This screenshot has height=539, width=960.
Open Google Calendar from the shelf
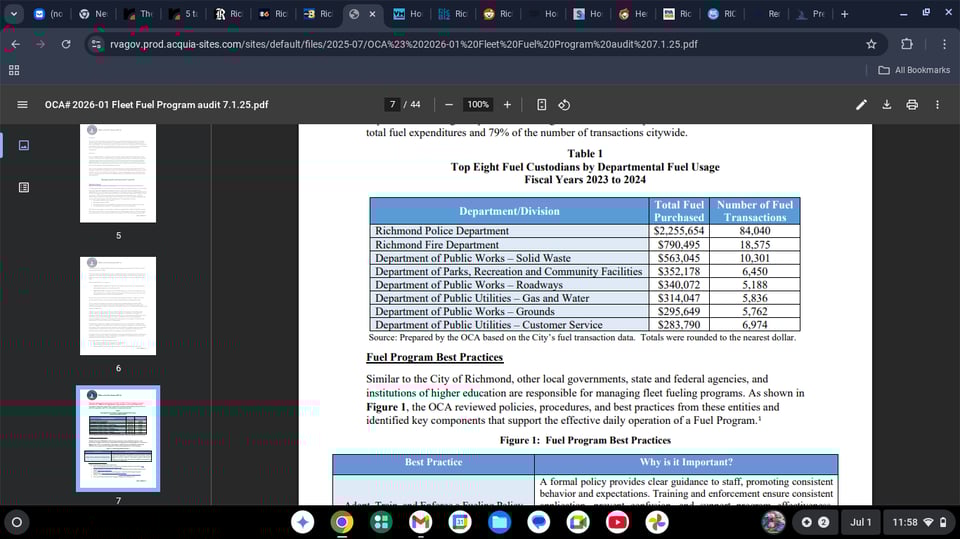[460, 522]
